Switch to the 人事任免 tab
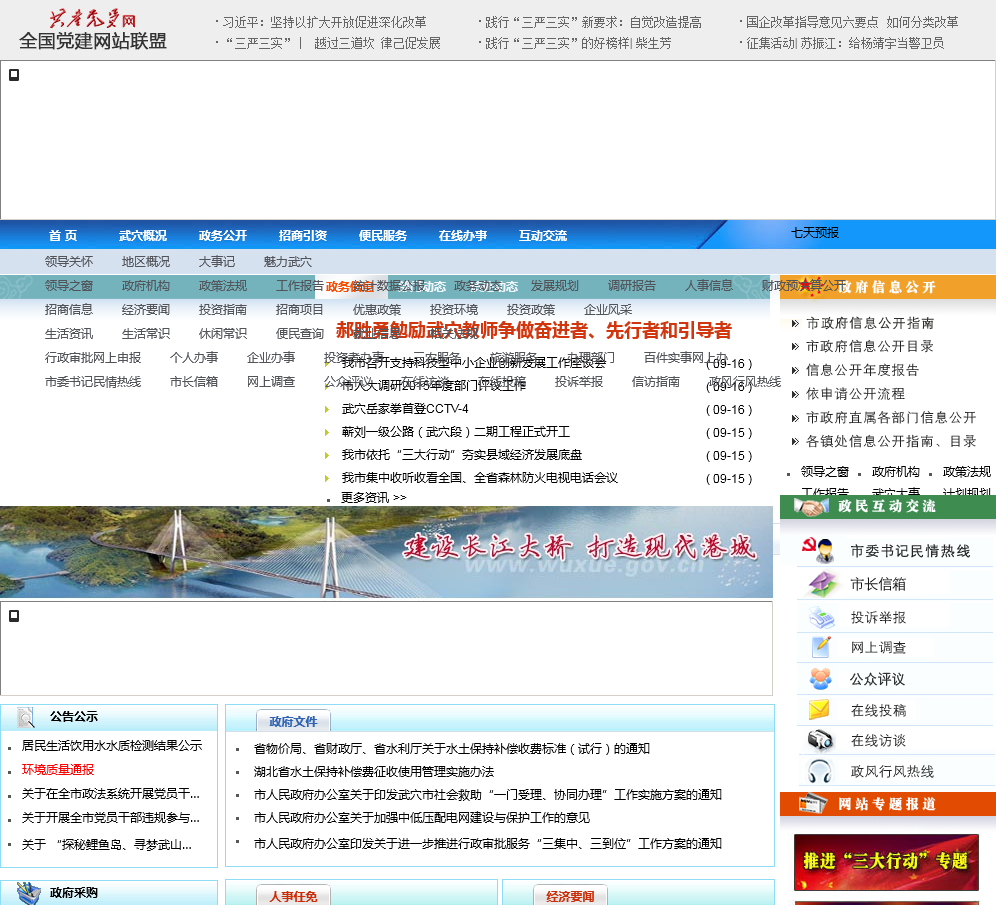Viewport: 996px width, 905px height. pyautogui.click(x=293, y=896)
